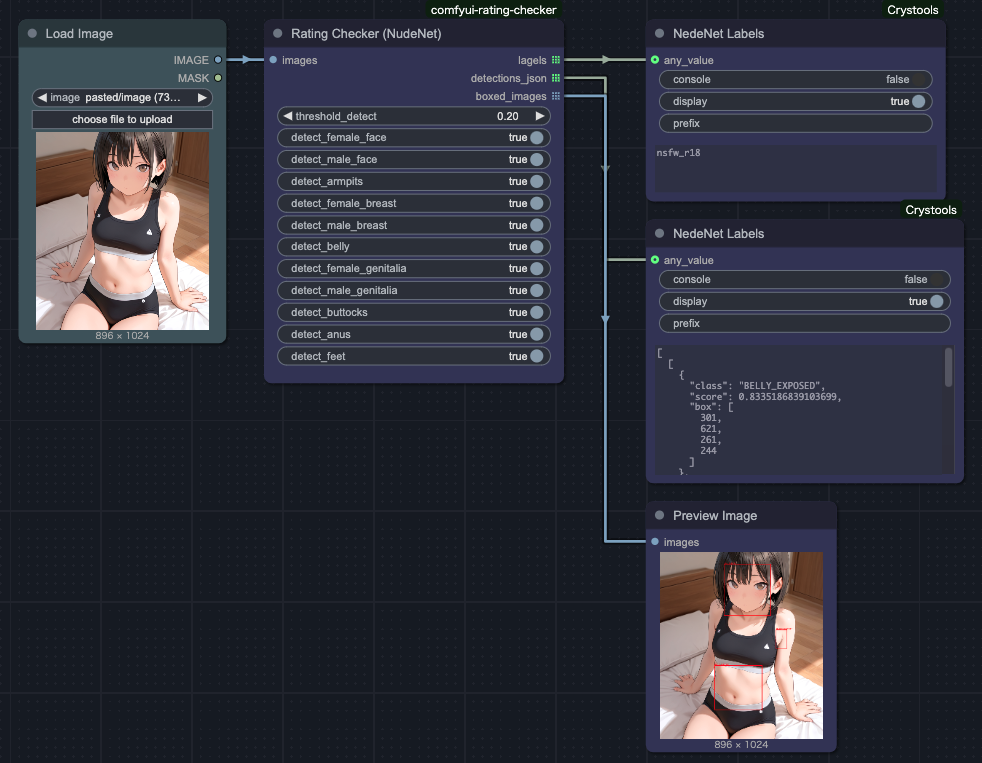This screenshot has height=763, width=982.
Task: Click the JSON output scrollbar thumb
Action: tap(948, 367)
